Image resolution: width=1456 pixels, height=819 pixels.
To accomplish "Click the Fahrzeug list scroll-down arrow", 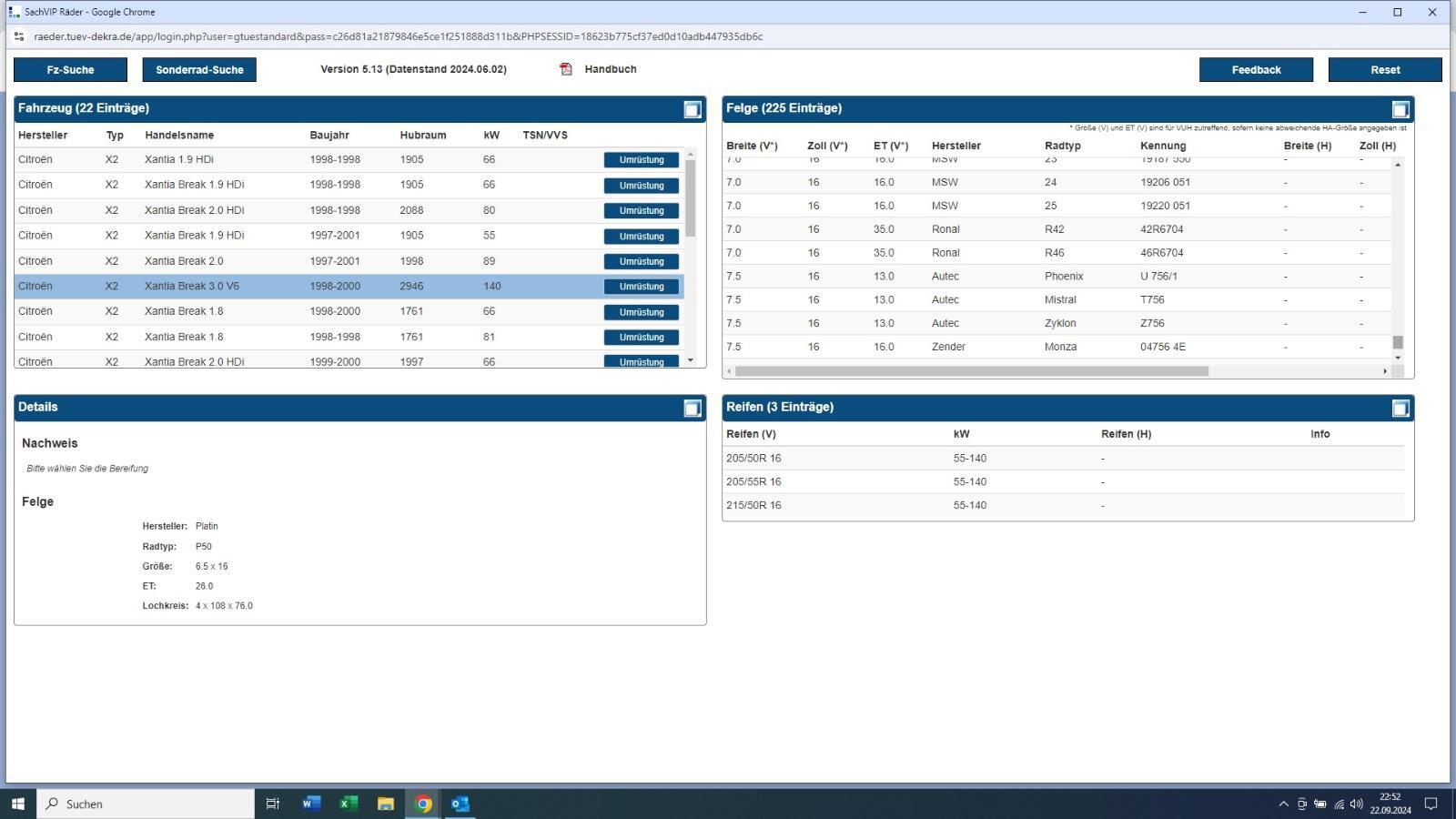I will (x=691, y=360).
